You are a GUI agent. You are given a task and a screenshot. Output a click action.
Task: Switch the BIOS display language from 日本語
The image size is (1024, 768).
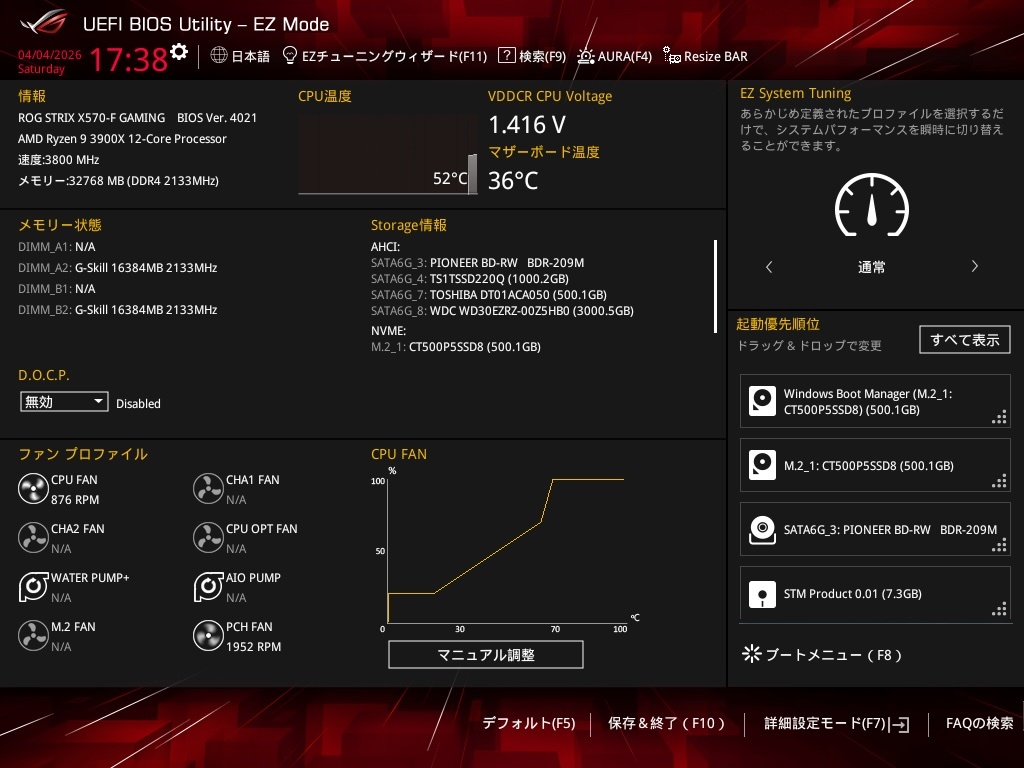238,56
